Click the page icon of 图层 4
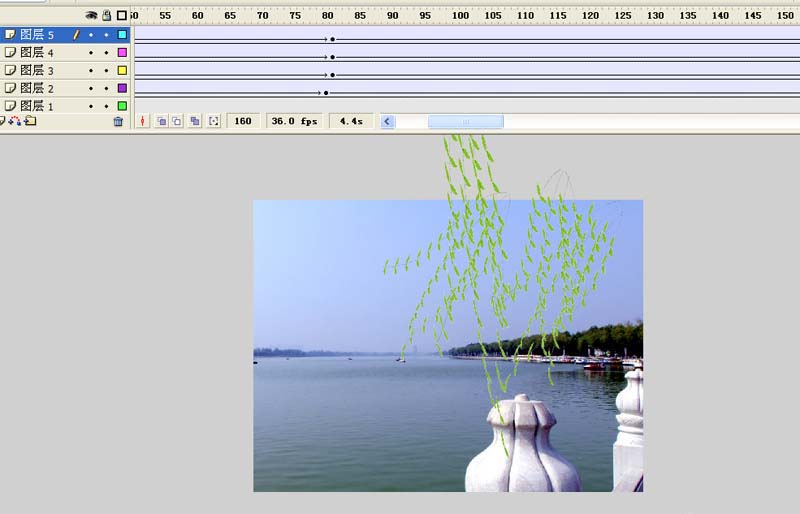The height and width of the screenshot is (514, 800). click(x=10, y=52)
